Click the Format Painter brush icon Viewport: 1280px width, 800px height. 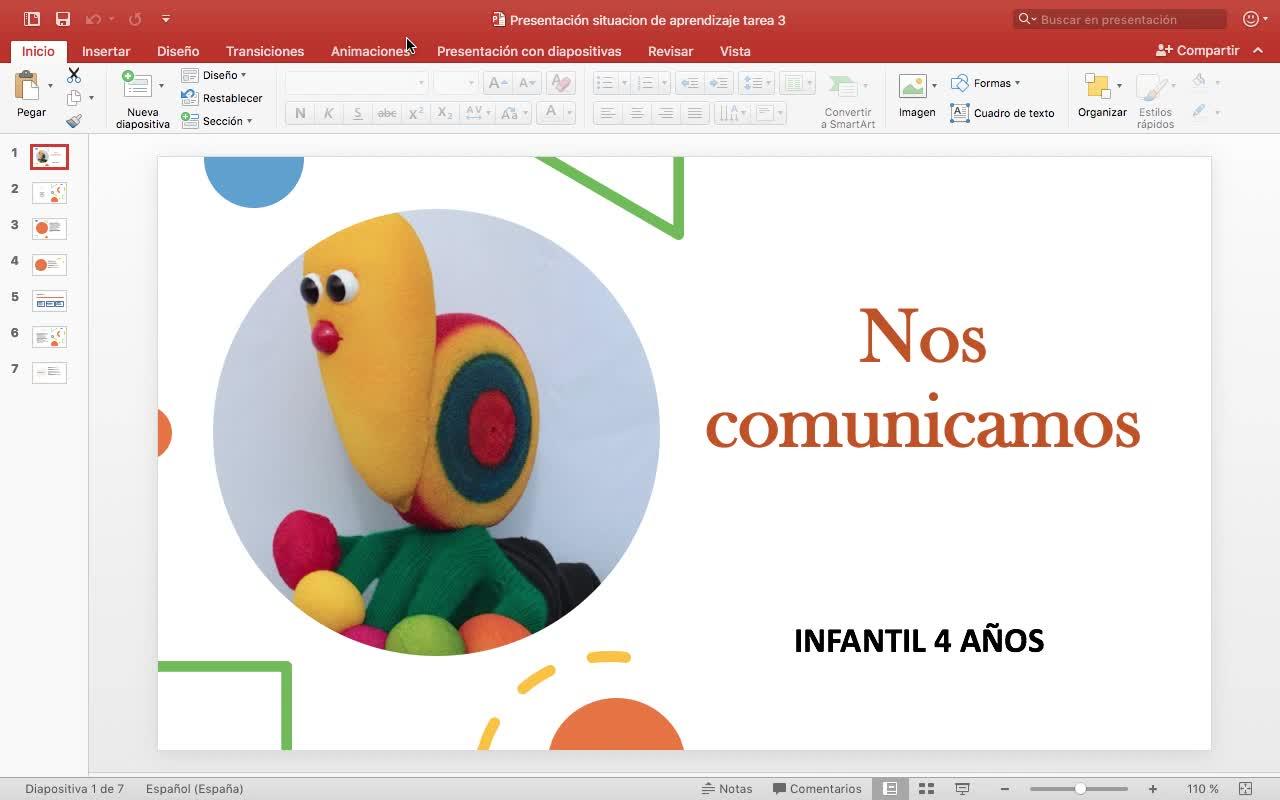click(x=74, y=121)
